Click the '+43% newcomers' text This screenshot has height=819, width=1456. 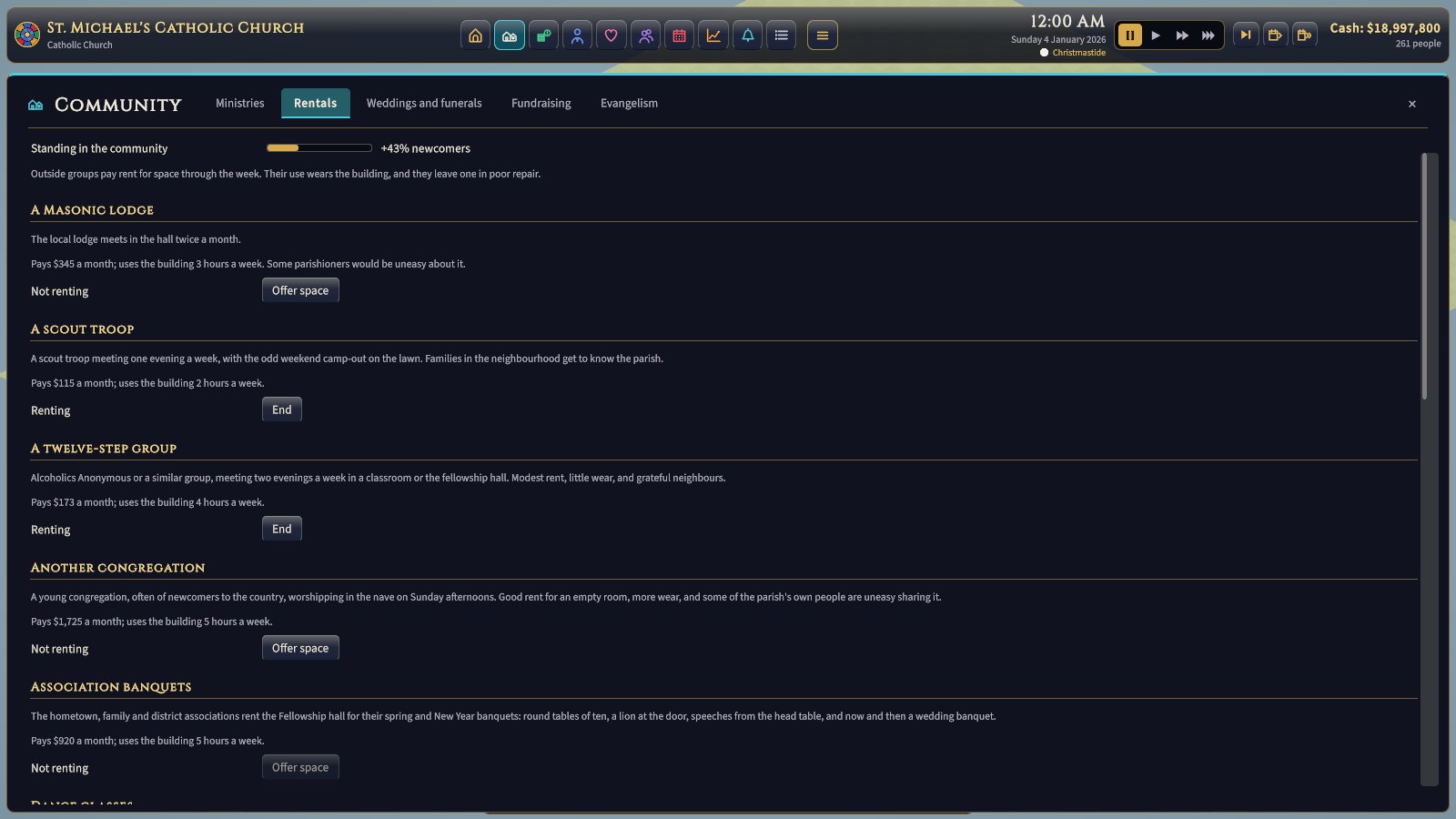point(426,148)
